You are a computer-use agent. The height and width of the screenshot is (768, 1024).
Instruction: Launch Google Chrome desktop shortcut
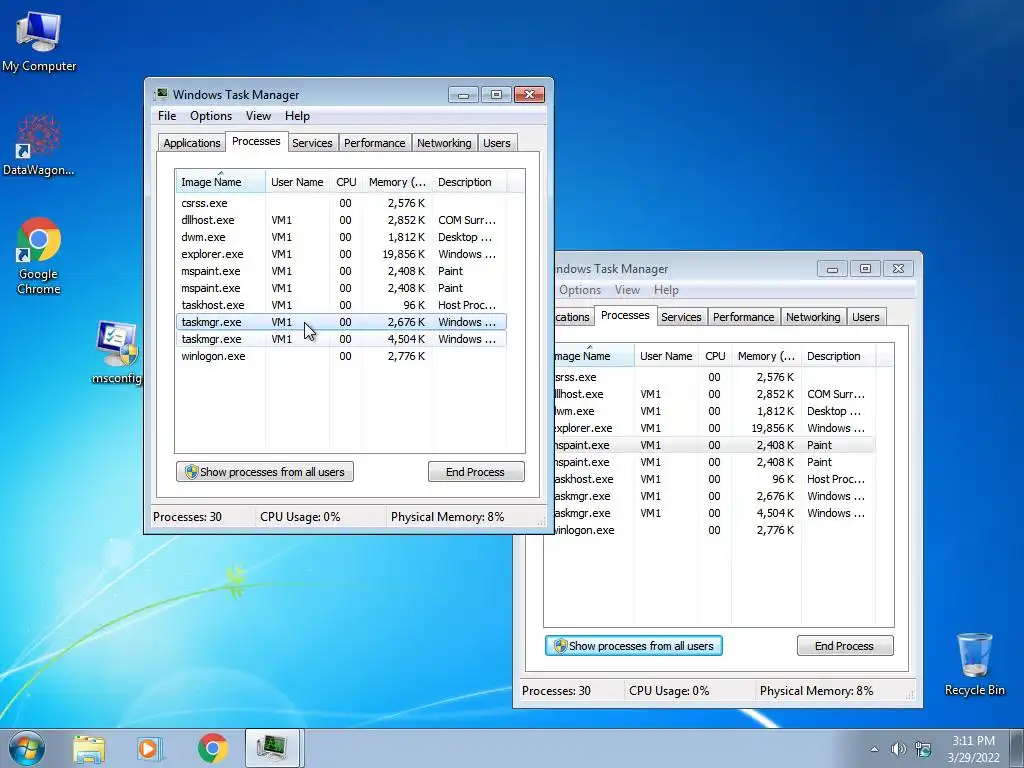pyautogui.click(x=39, y=256)
